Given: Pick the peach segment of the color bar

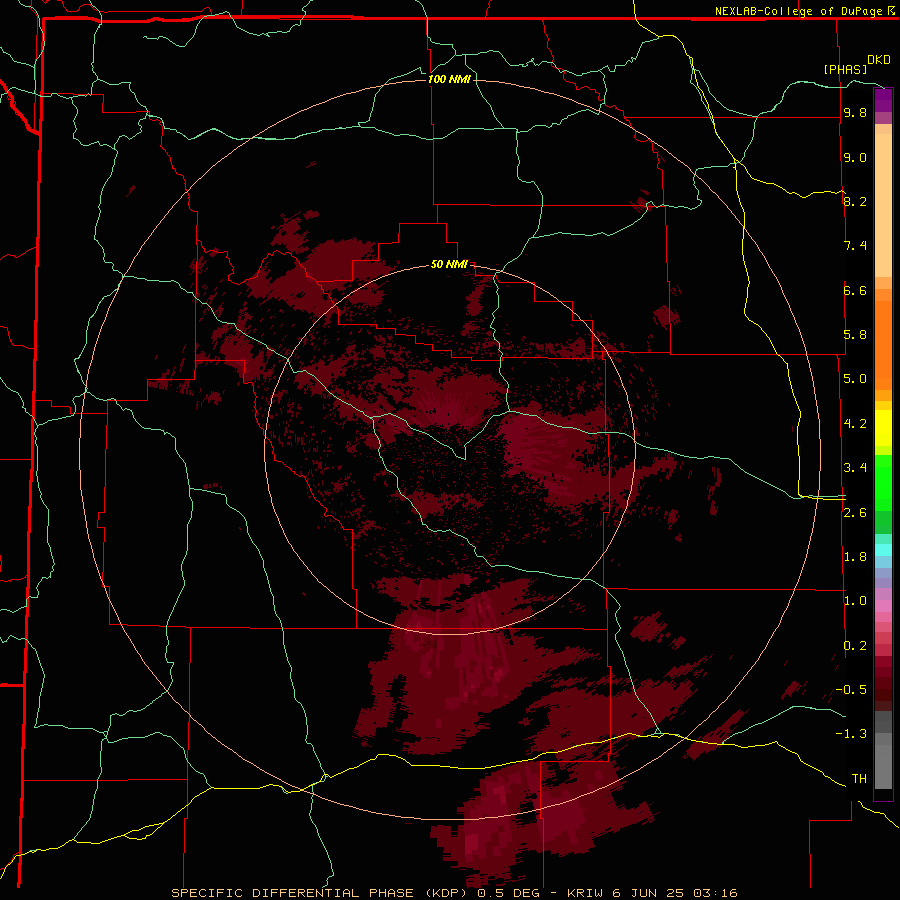Looking at the screenshot, I should pyautogui.click(x=883, y=205).
